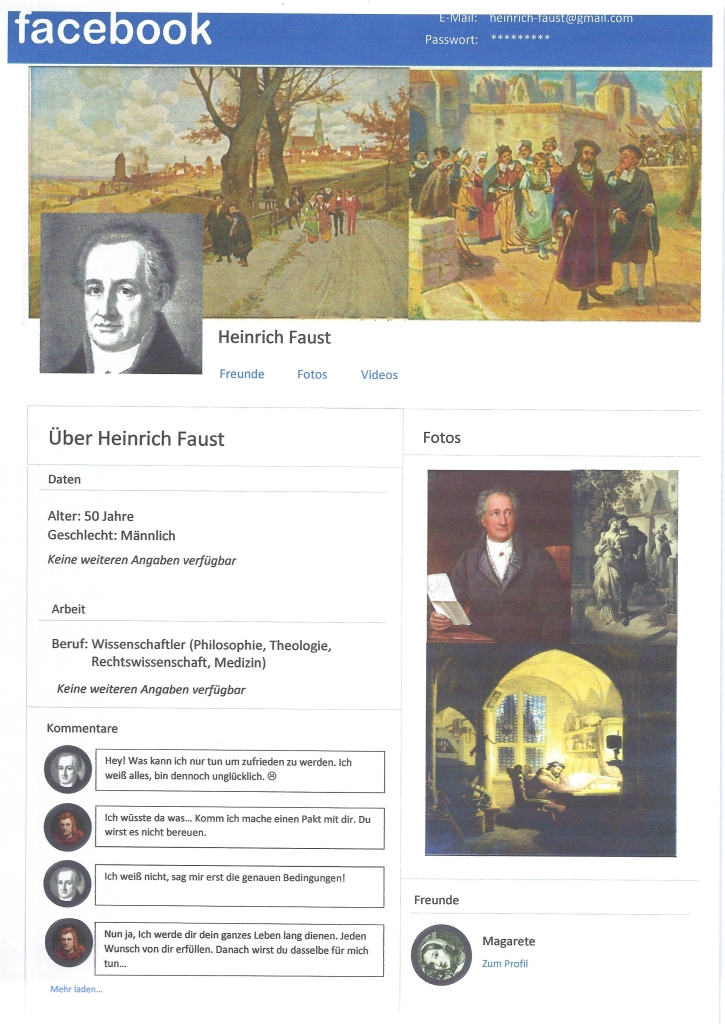Click avatar beside 'genauen Bedingungen' comment

68,884
